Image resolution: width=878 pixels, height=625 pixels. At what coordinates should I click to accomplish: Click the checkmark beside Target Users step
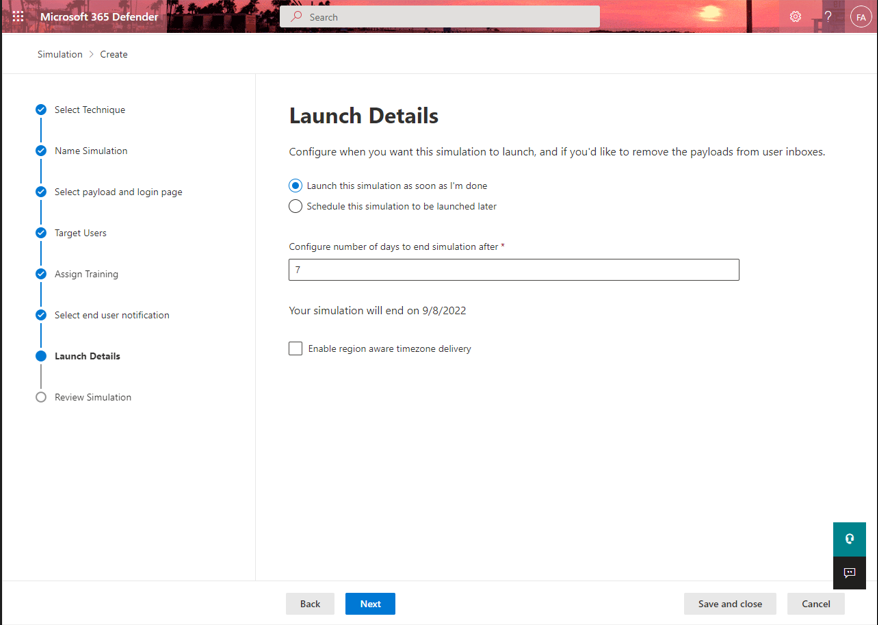pos(40,232)
